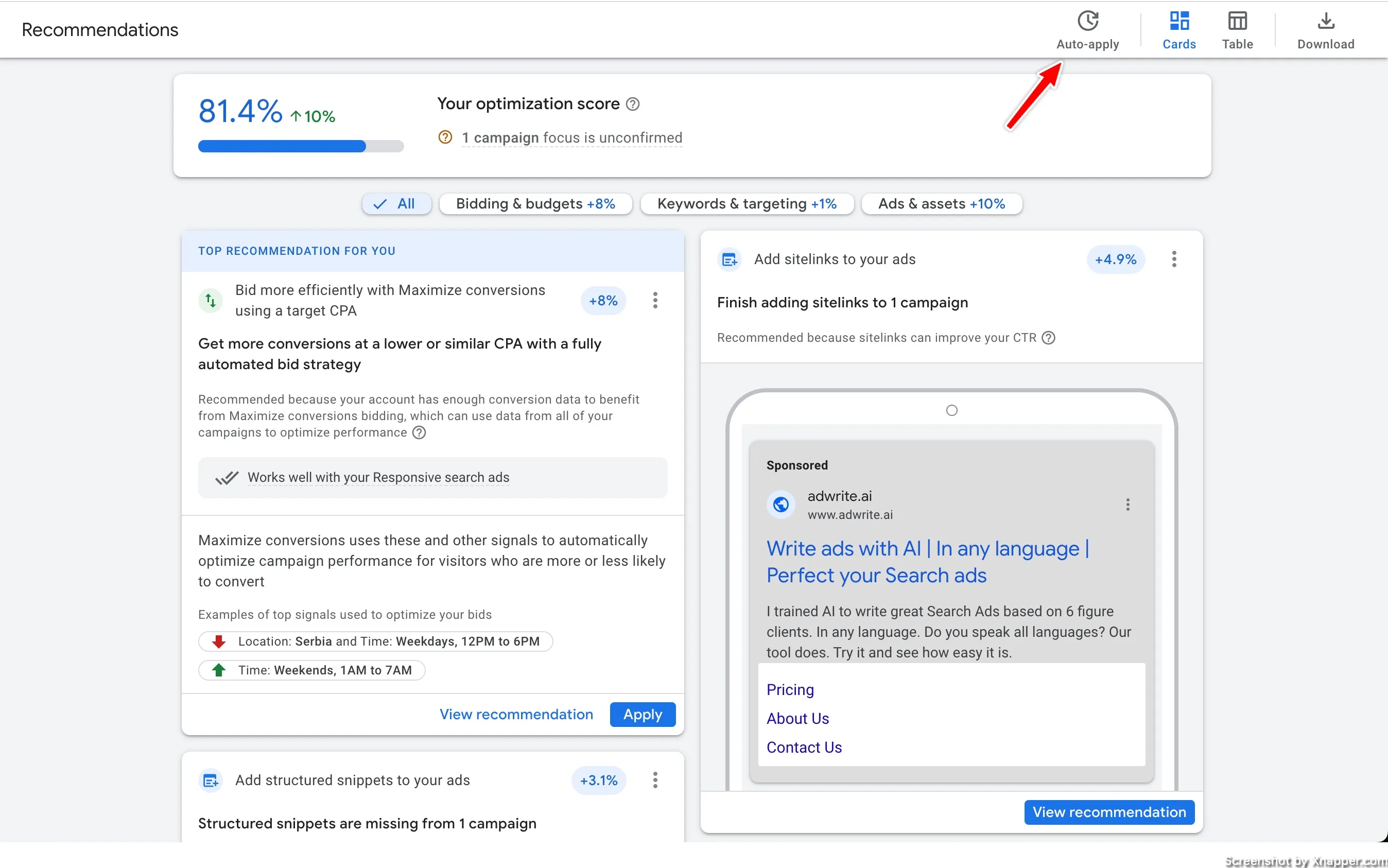Open Auto-apply settings clock icon
1388x868 pixels.
[x=1087, y=21]
